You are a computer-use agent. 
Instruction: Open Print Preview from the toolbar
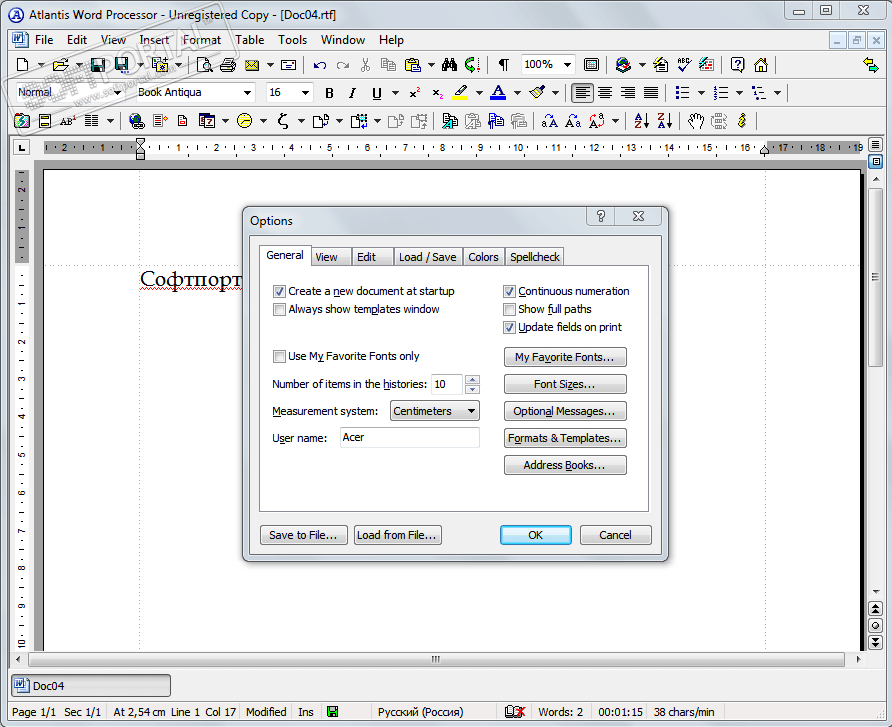click(204, 65)
